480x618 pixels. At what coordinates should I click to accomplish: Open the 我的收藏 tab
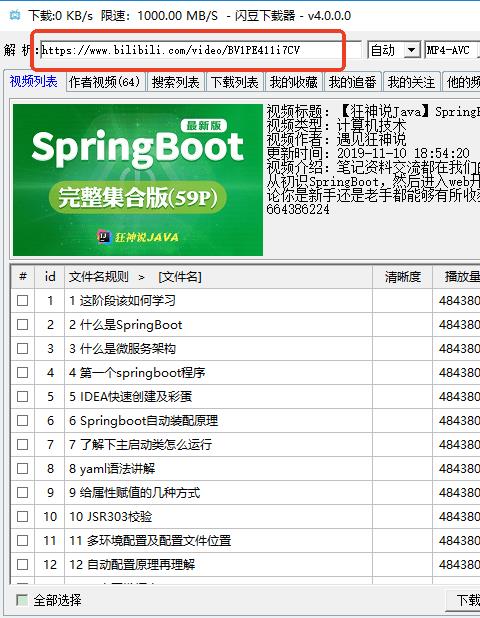(x=294, y=82)
